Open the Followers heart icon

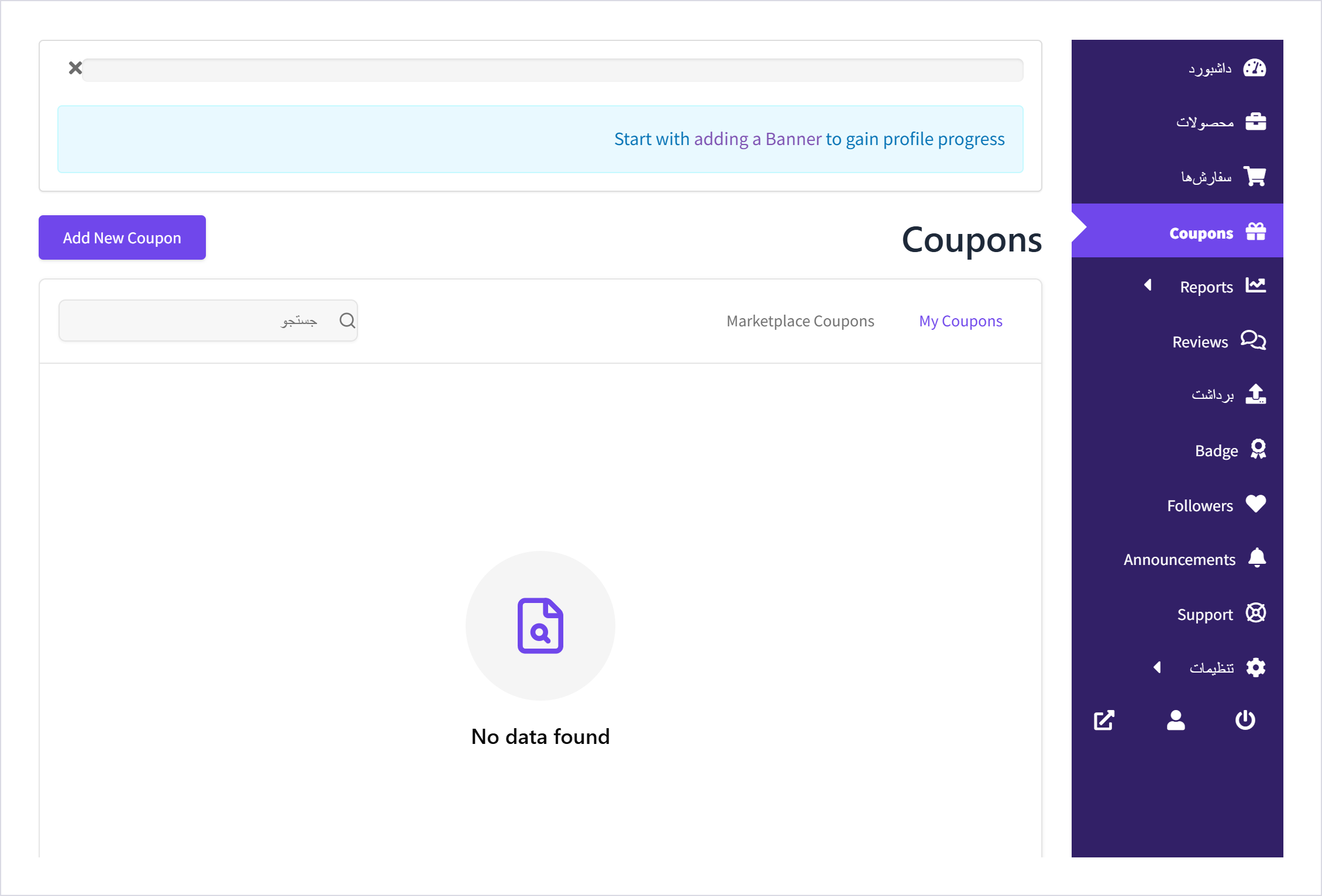[x=1255, y=504]
